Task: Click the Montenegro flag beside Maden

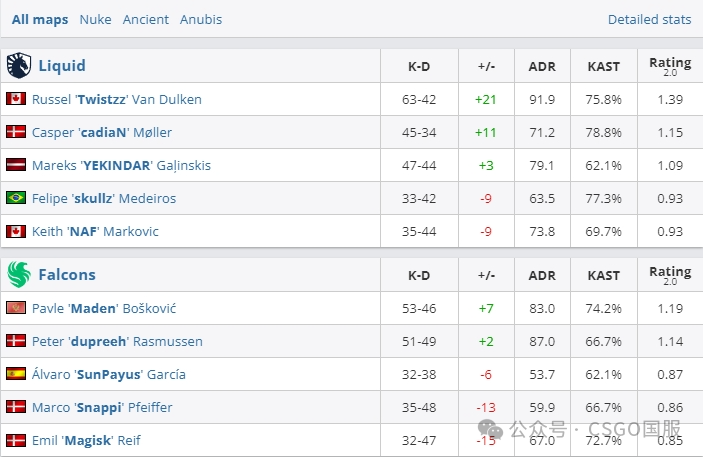Action: click(x=15, y=308)
